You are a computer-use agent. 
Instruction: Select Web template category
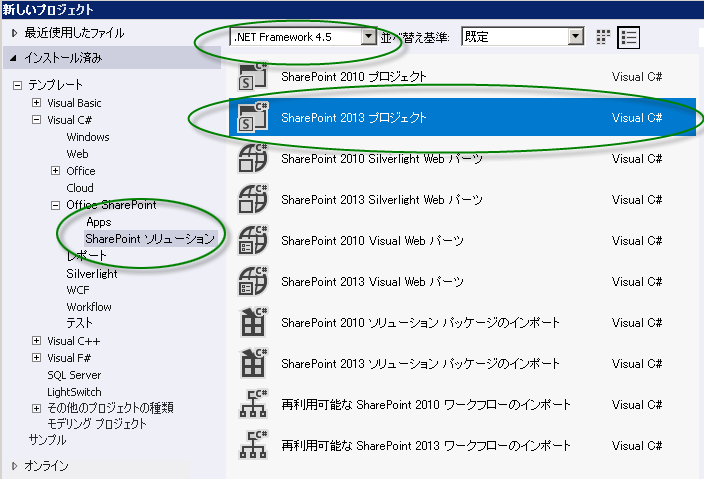coord(77,154)
